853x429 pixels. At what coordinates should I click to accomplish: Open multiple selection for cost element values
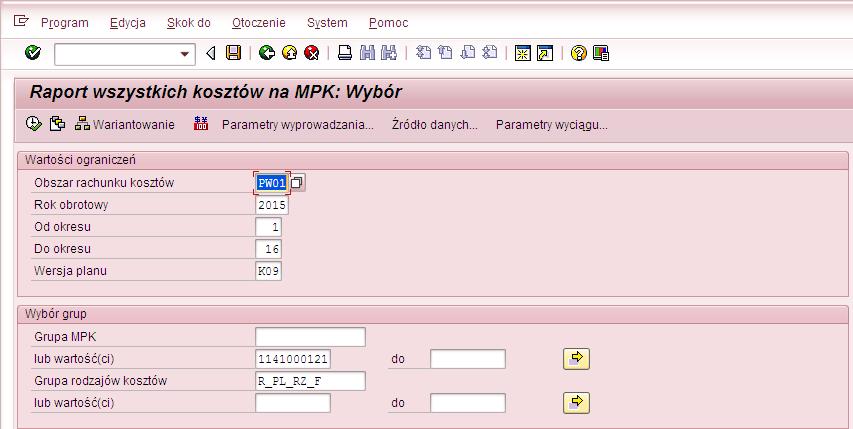point(577,403)
